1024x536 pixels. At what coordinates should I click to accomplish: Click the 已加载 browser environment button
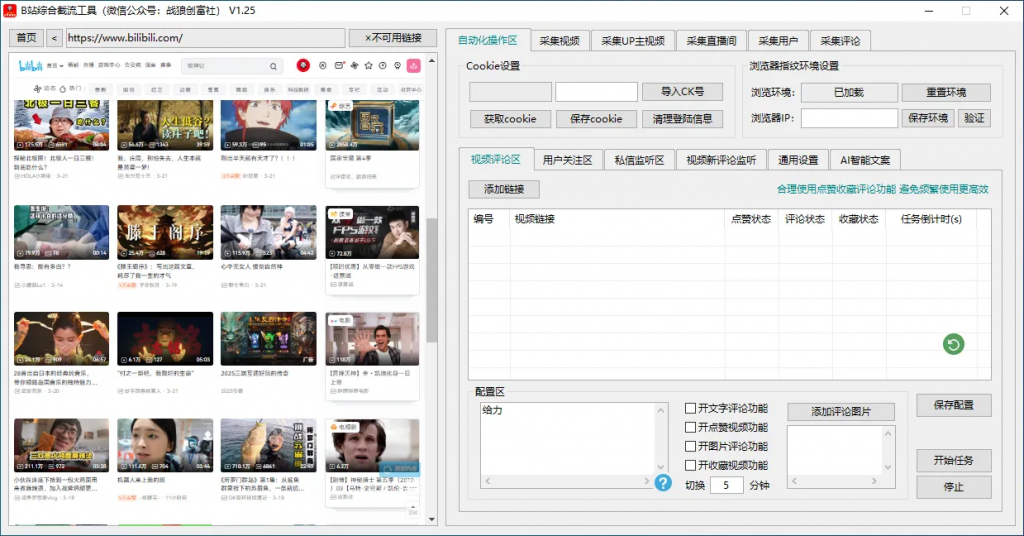(849, 92)
